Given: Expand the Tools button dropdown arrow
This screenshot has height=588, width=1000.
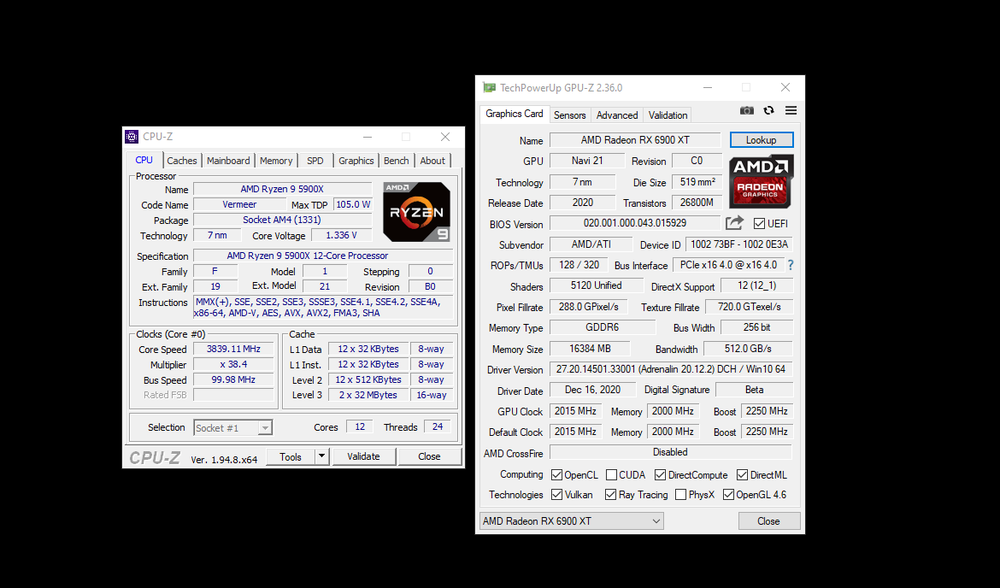Looking at the screenshot, I should pos(322,456).
